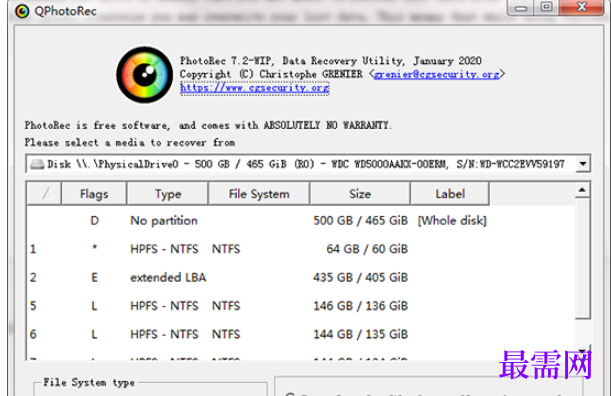Close the QPhotoRec window

(x=582, y=7)
